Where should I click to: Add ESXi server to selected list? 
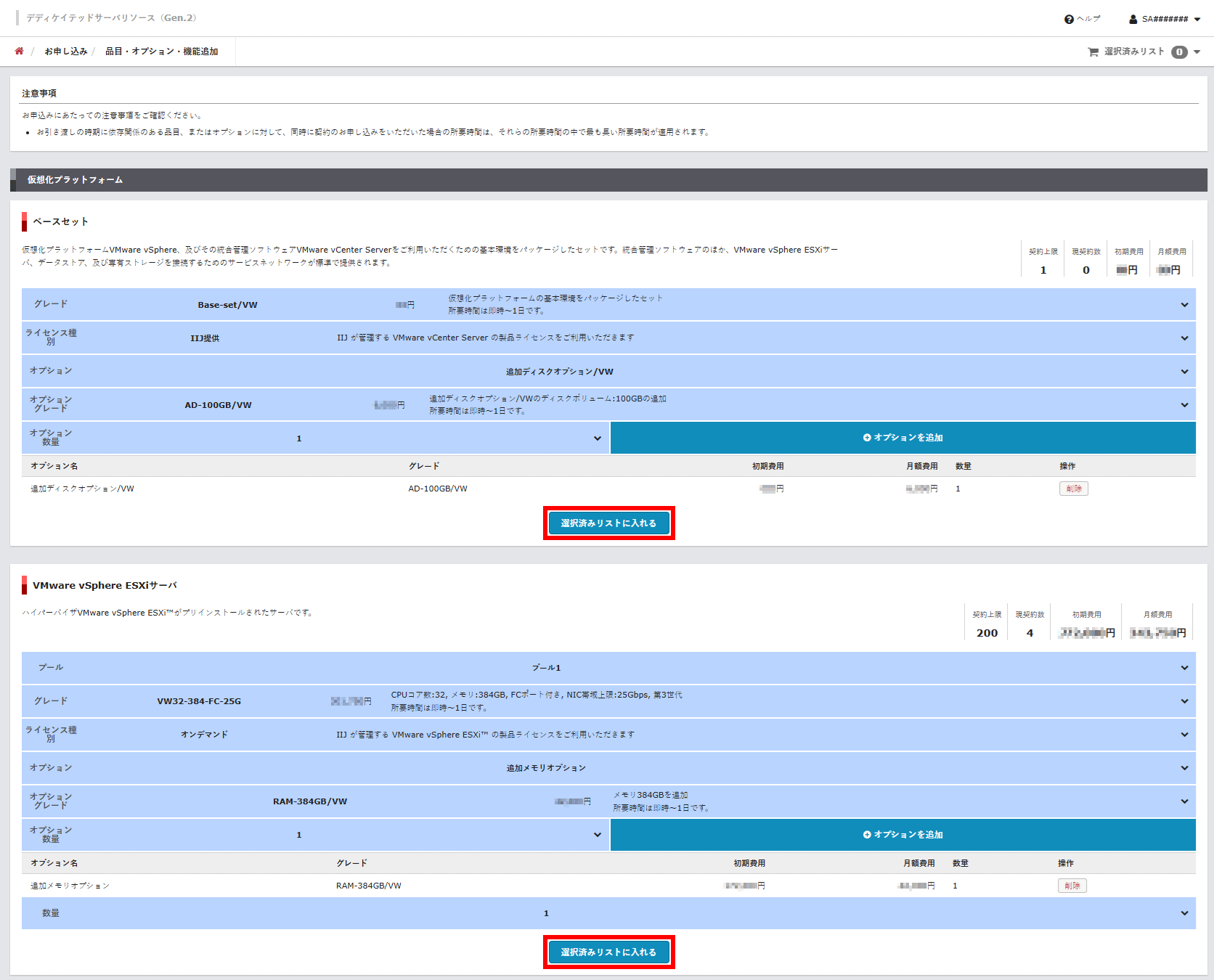pyautogui.click(x=608, y=952)
